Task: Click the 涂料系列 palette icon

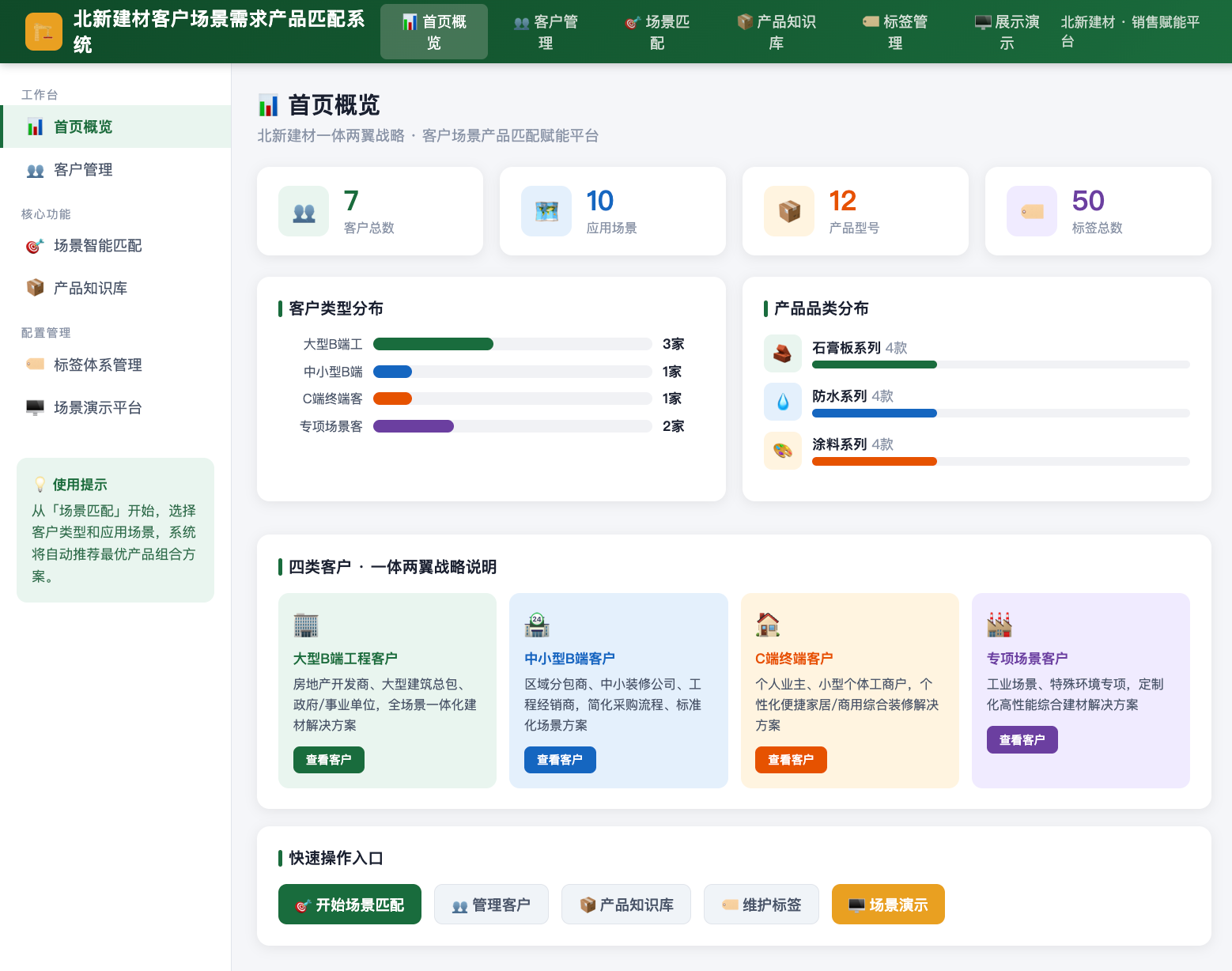Action: pyautogui.click(x=783, y=450)
